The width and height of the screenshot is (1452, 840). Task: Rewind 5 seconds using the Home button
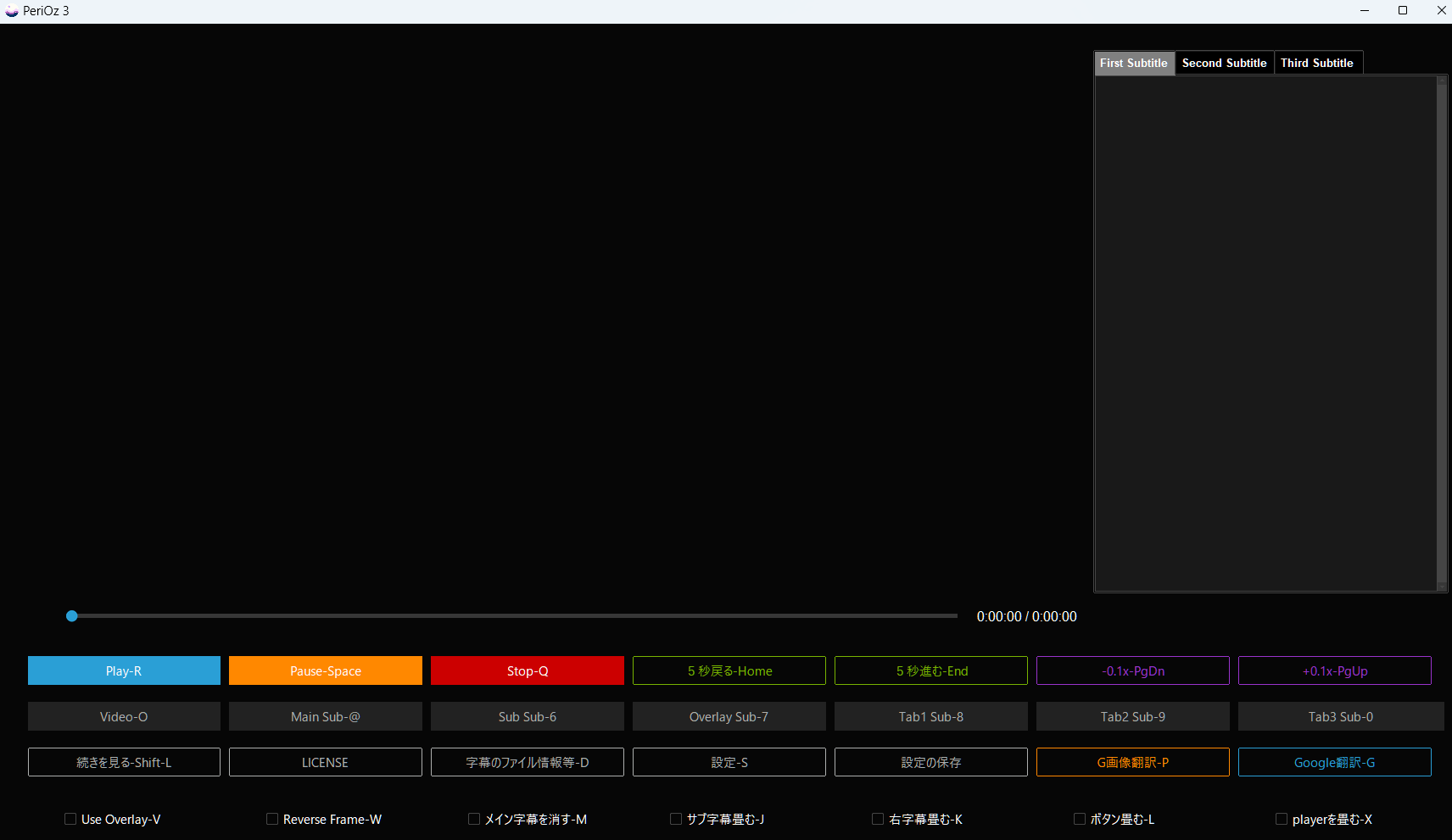point(729,670)
